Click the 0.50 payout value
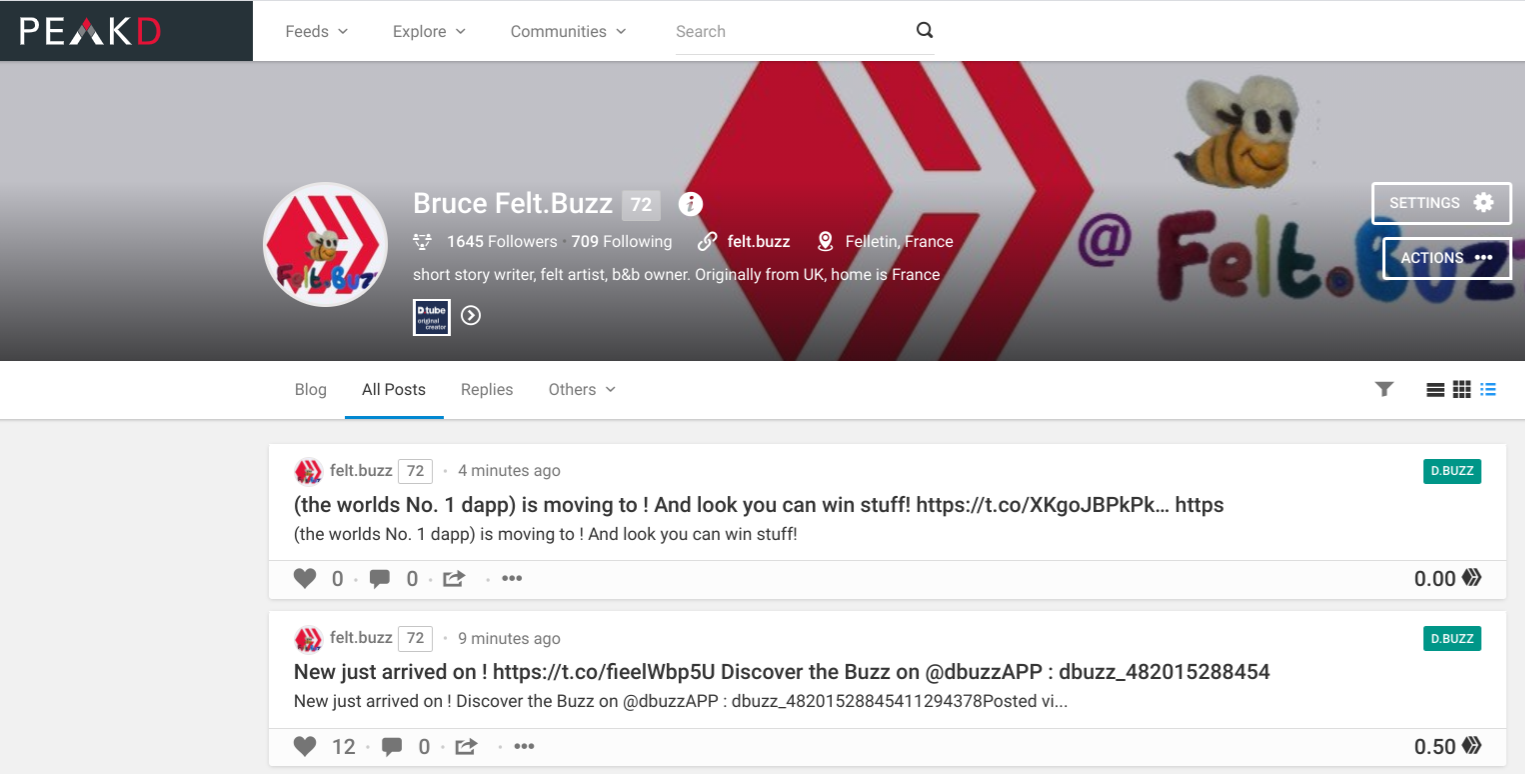This screenshot has width=1525, height=774. pos(1435,746)
